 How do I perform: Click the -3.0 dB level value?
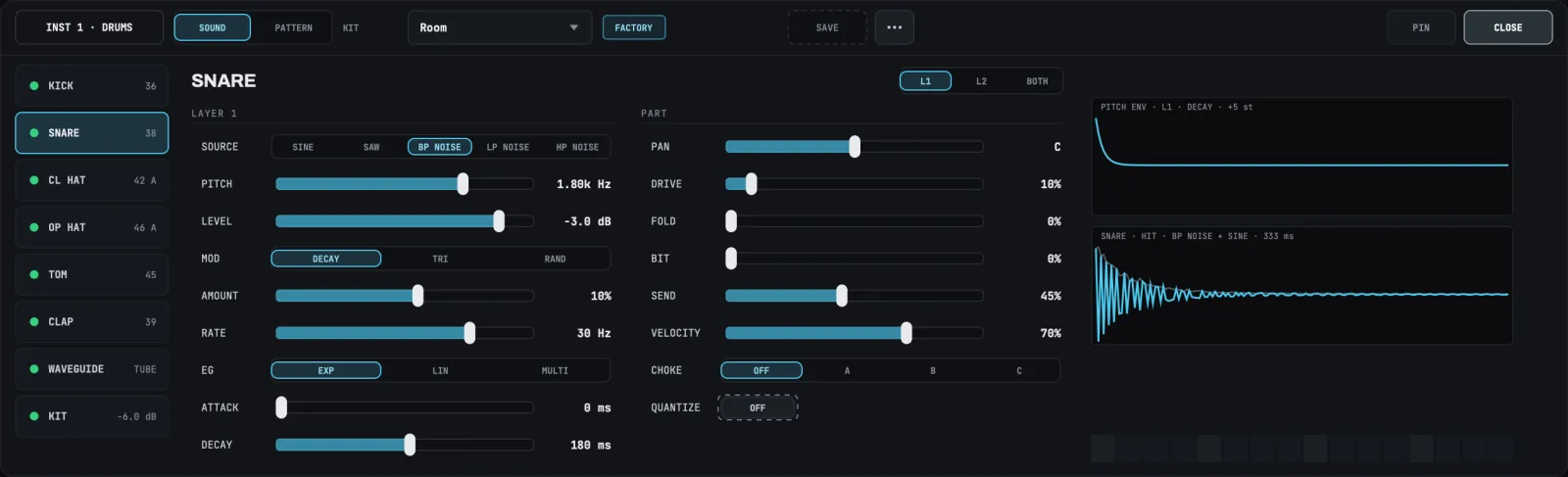[587, 221]
